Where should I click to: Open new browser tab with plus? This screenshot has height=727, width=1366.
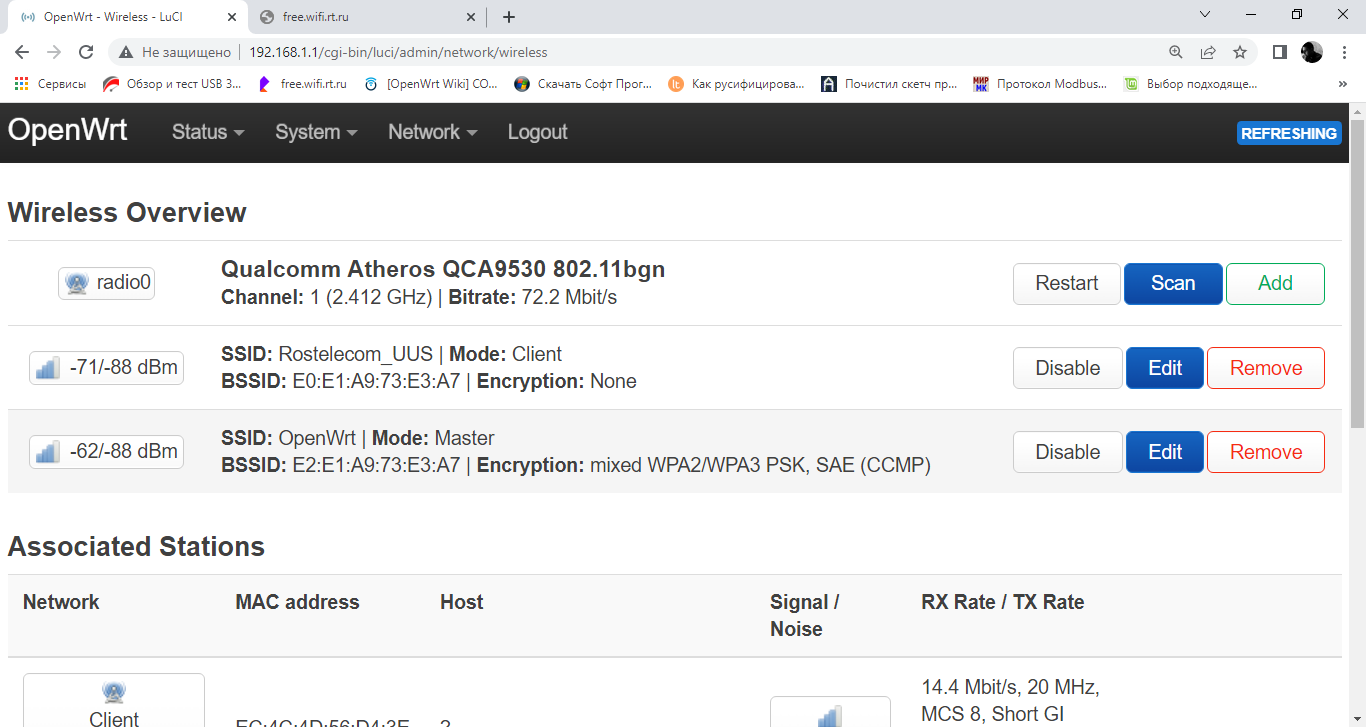[509, 17]
